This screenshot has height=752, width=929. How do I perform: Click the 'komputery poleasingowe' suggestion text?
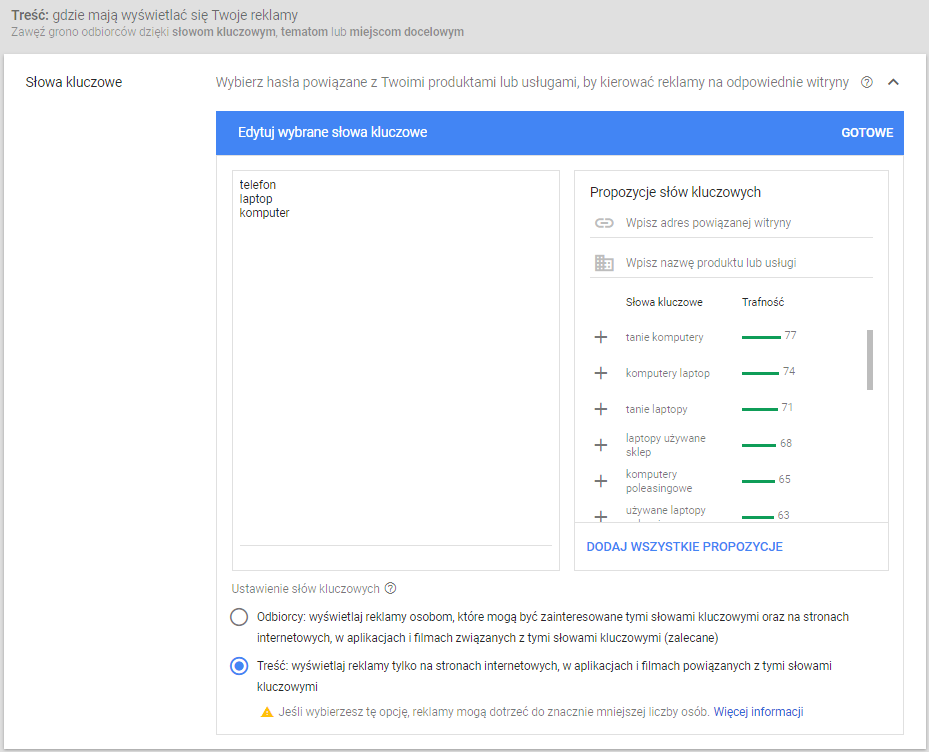coord(659,481)
